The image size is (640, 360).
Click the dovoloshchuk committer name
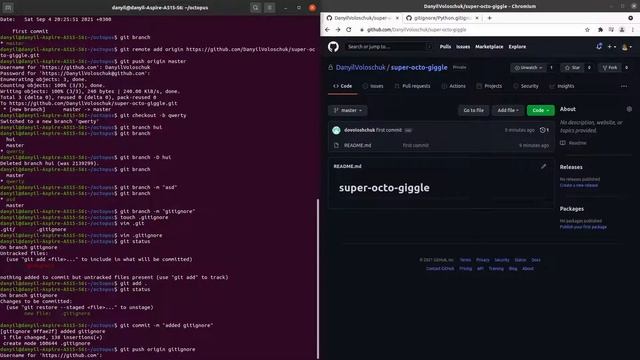point(359,130)
